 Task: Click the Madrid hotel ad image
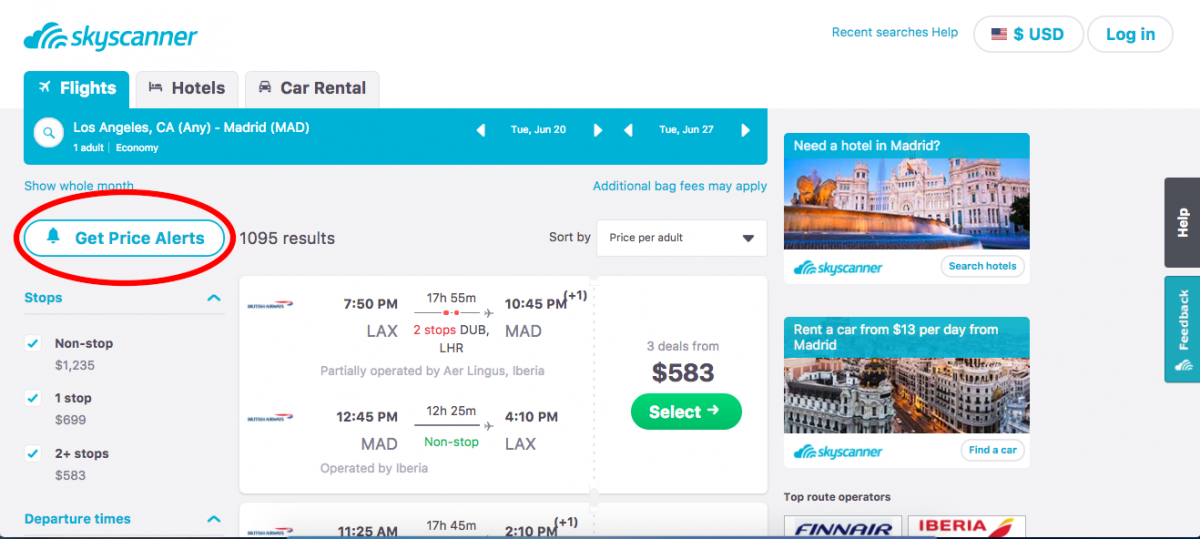click(x=906, y=202)
